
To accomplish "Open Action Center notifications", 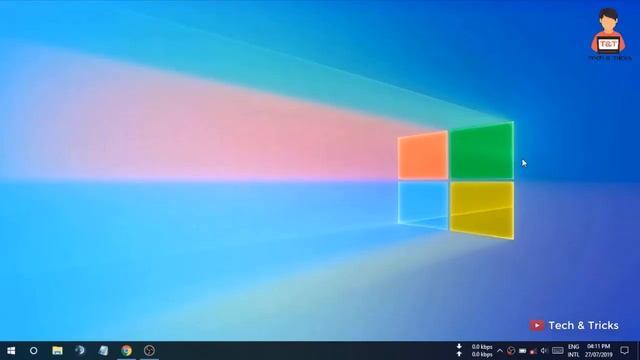I will coord(624,351).
